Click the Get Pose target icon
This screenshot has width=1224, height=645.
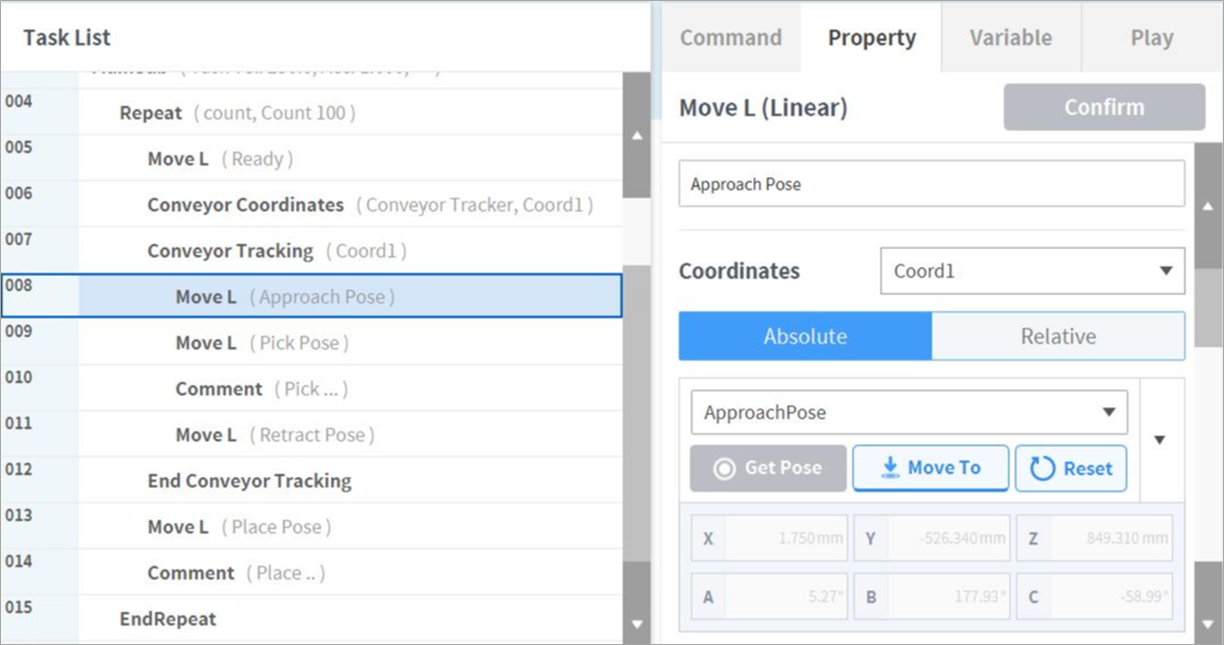[x=725, y=468]
